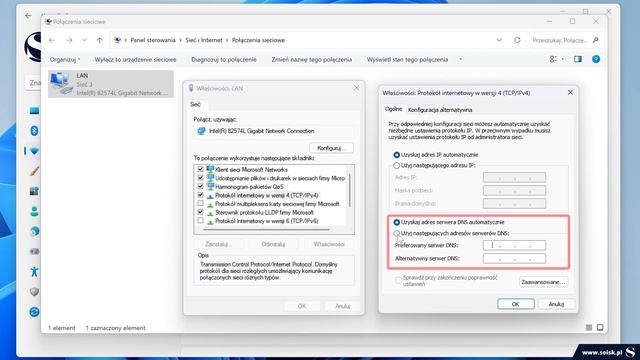Select the LAN network connection item
The height and width of the screenshot is (360, 640).
tap(111, 84)
